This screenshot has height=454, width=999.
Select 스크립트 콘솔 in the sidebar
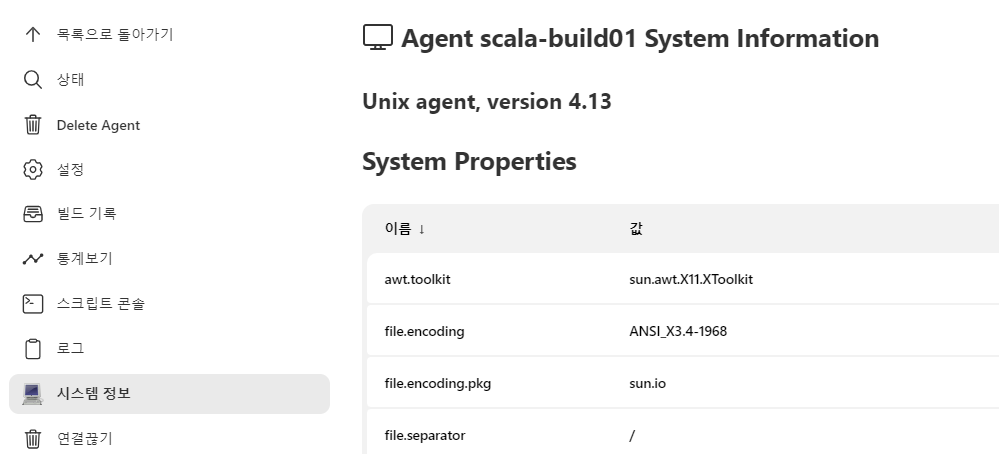(x=169, y=304)
